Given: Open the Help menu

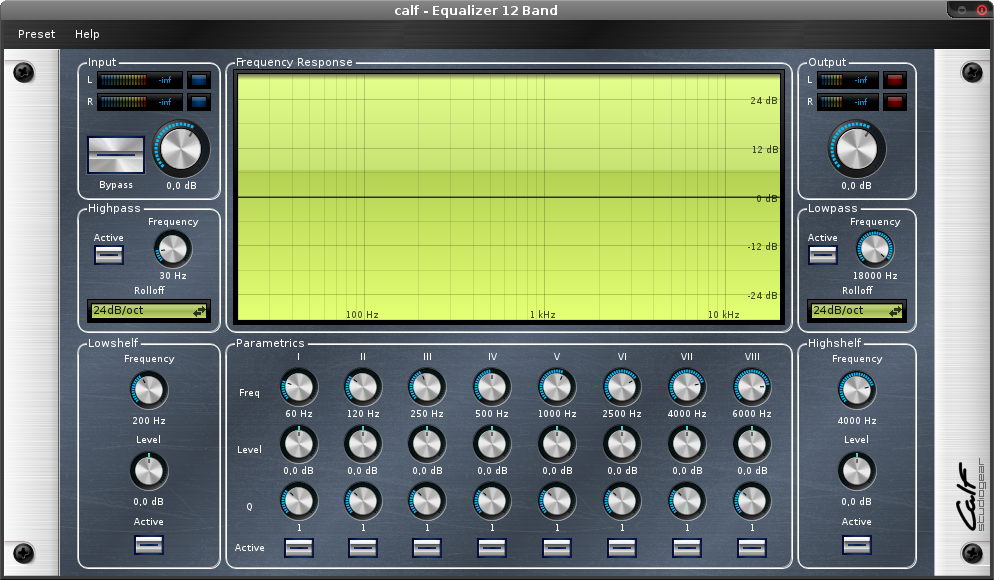Looking at the screenshot, I should click(x=87, y=34).
